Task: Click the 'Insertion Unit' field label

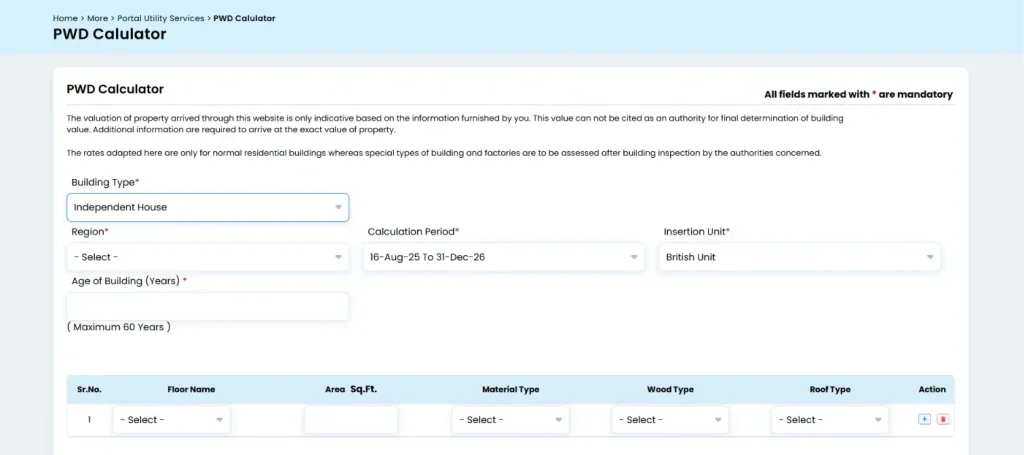Action: click(x=697, y=232)
